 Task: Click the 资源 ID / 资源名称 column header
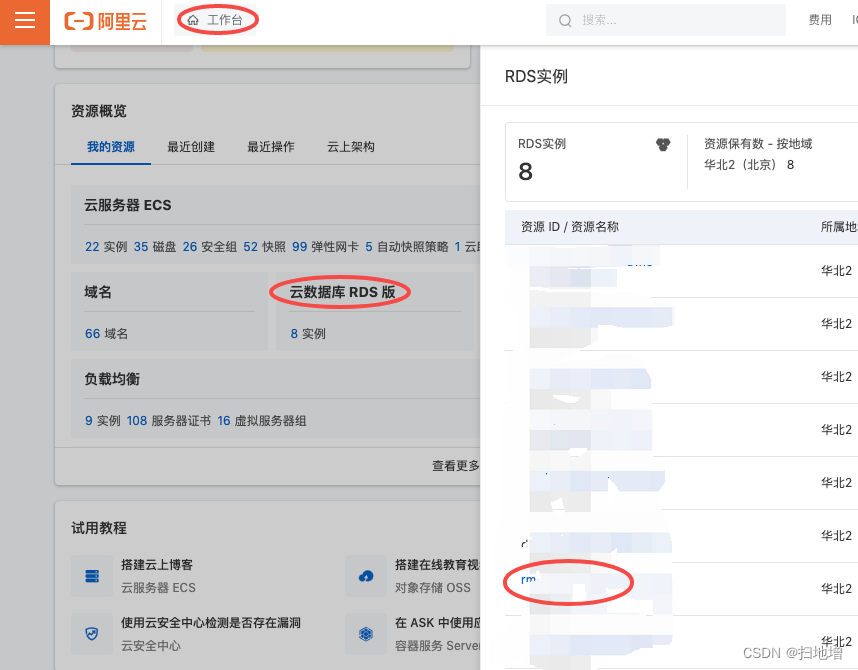pos(570,227)
